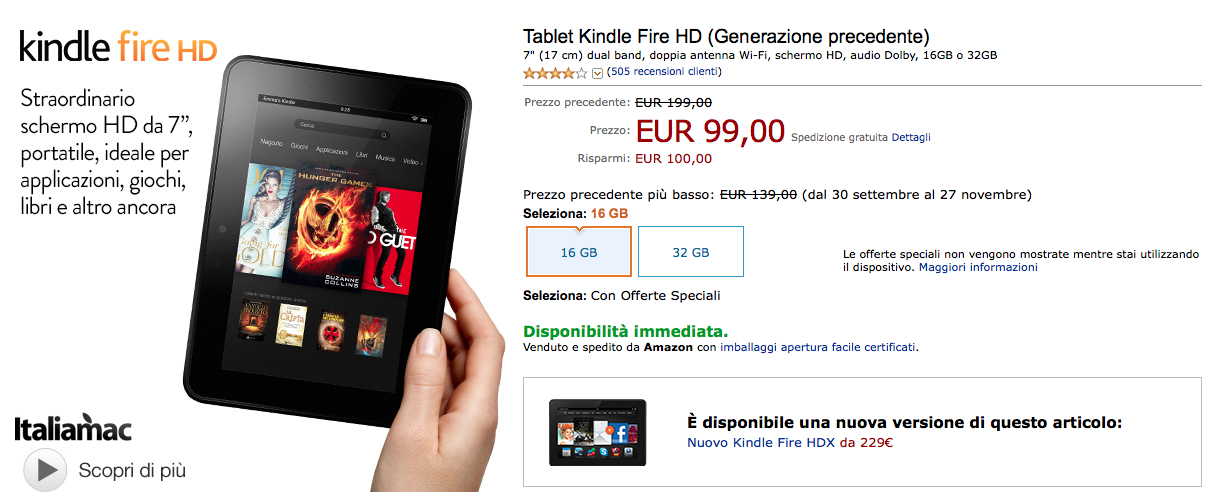
Task: Click the Italiamac watermark logo
Action: 72,427
